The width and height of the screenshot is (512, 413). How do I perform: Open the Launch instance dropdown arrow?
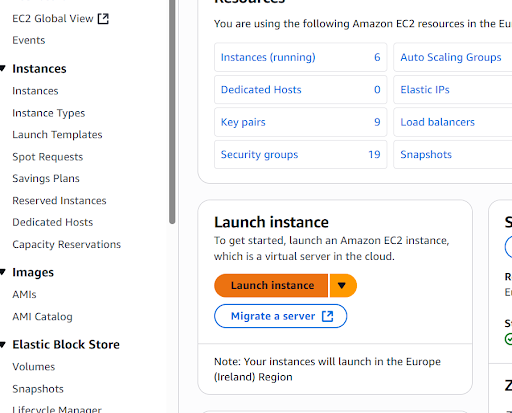point(343,286)
